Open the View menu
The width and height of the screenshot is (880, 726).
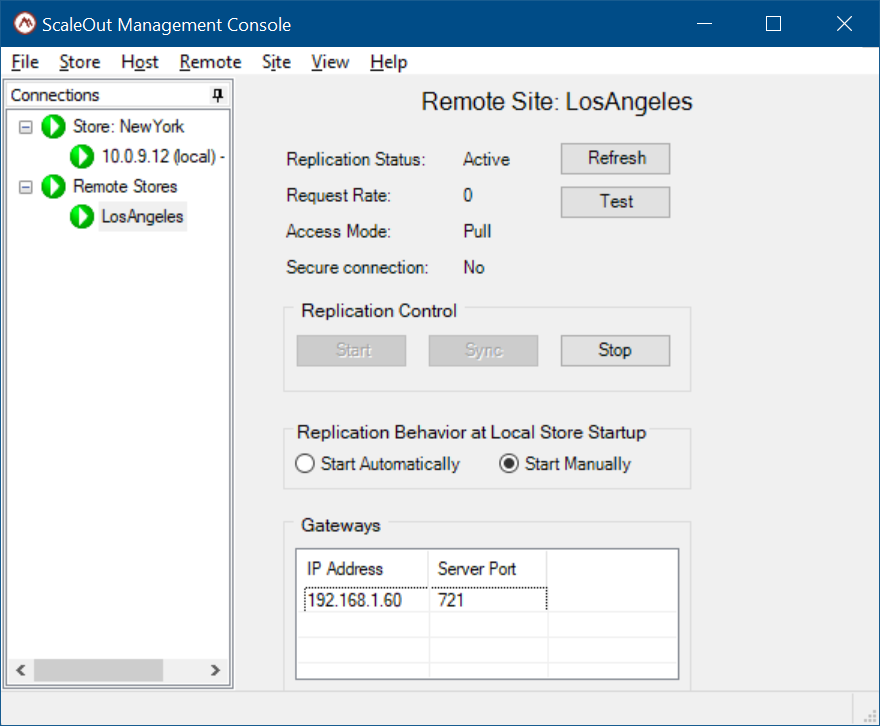[x=330, y=62]
